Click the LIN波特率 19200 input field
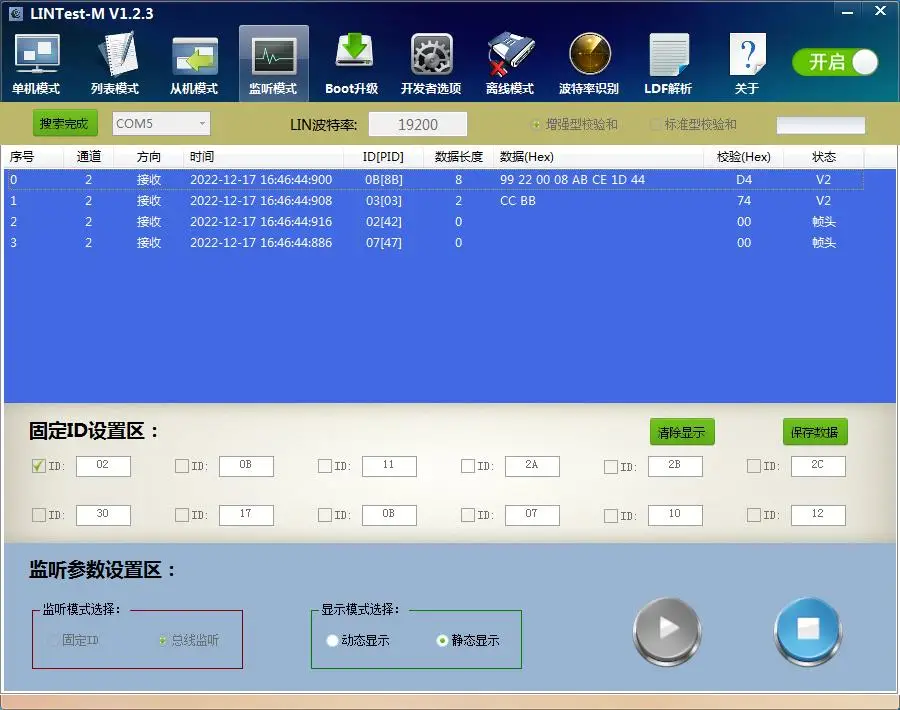This screenshot has height=710, width=900. 418,125
